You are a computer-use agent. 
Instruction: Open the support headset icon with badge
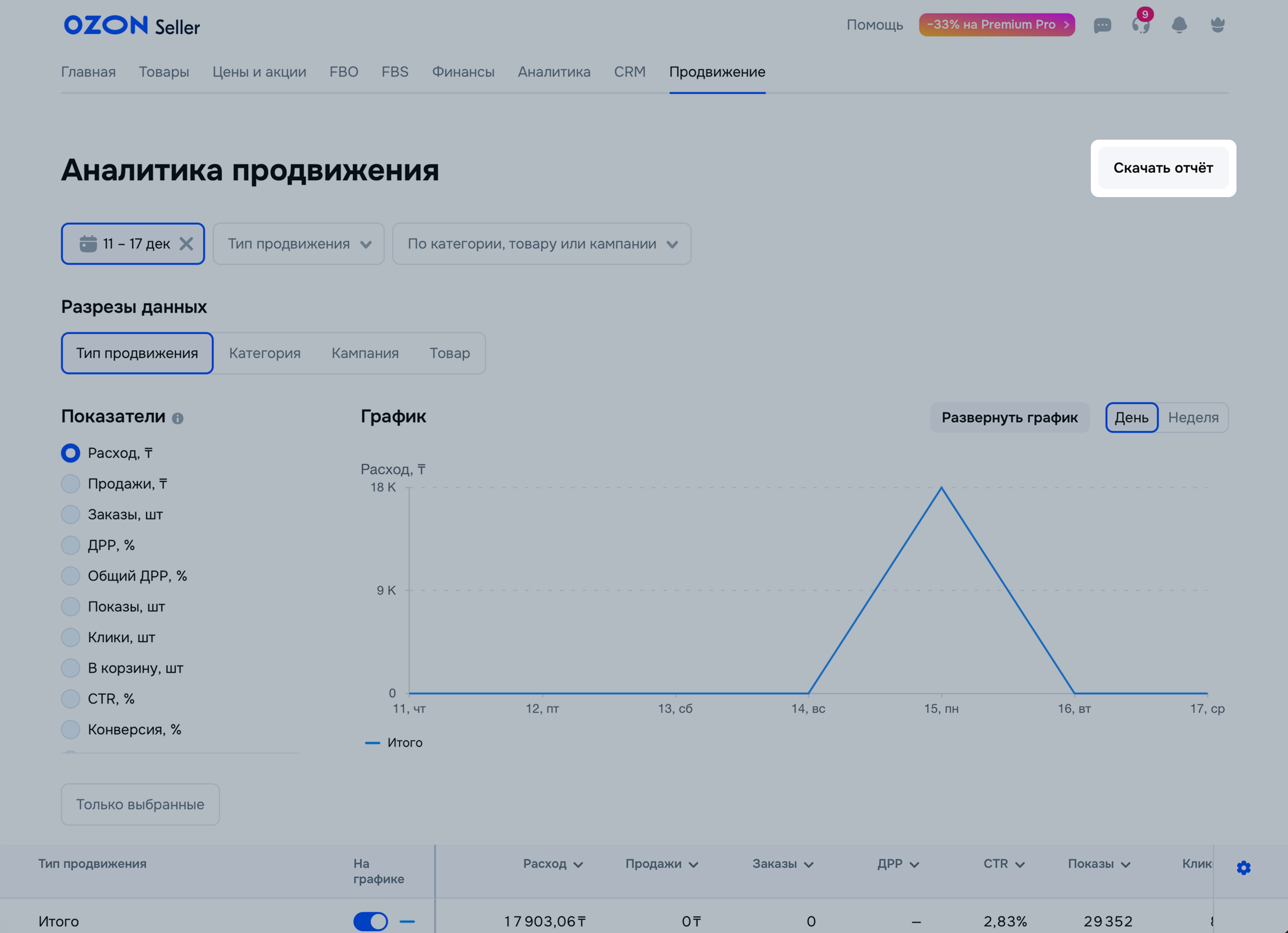[x=1140, y=26]
